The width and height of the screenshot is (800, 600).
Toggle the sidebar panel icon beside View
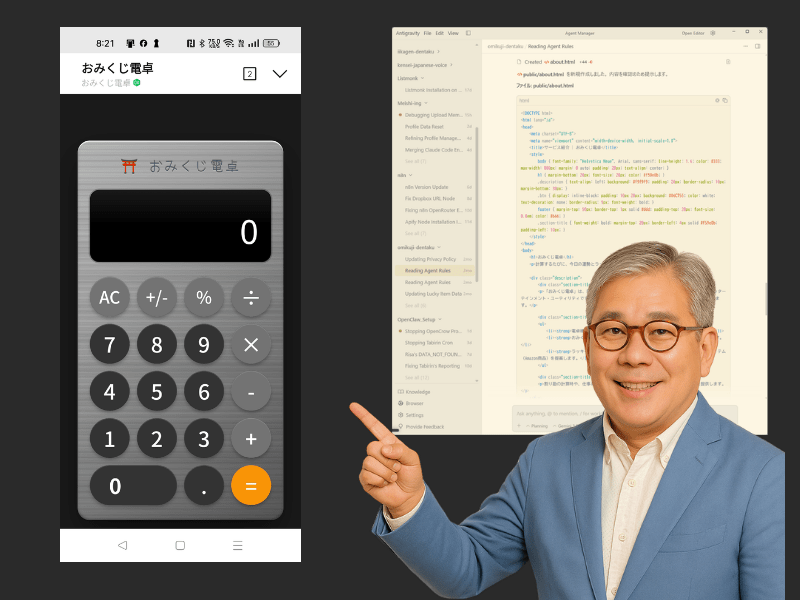tap(468, 33)
